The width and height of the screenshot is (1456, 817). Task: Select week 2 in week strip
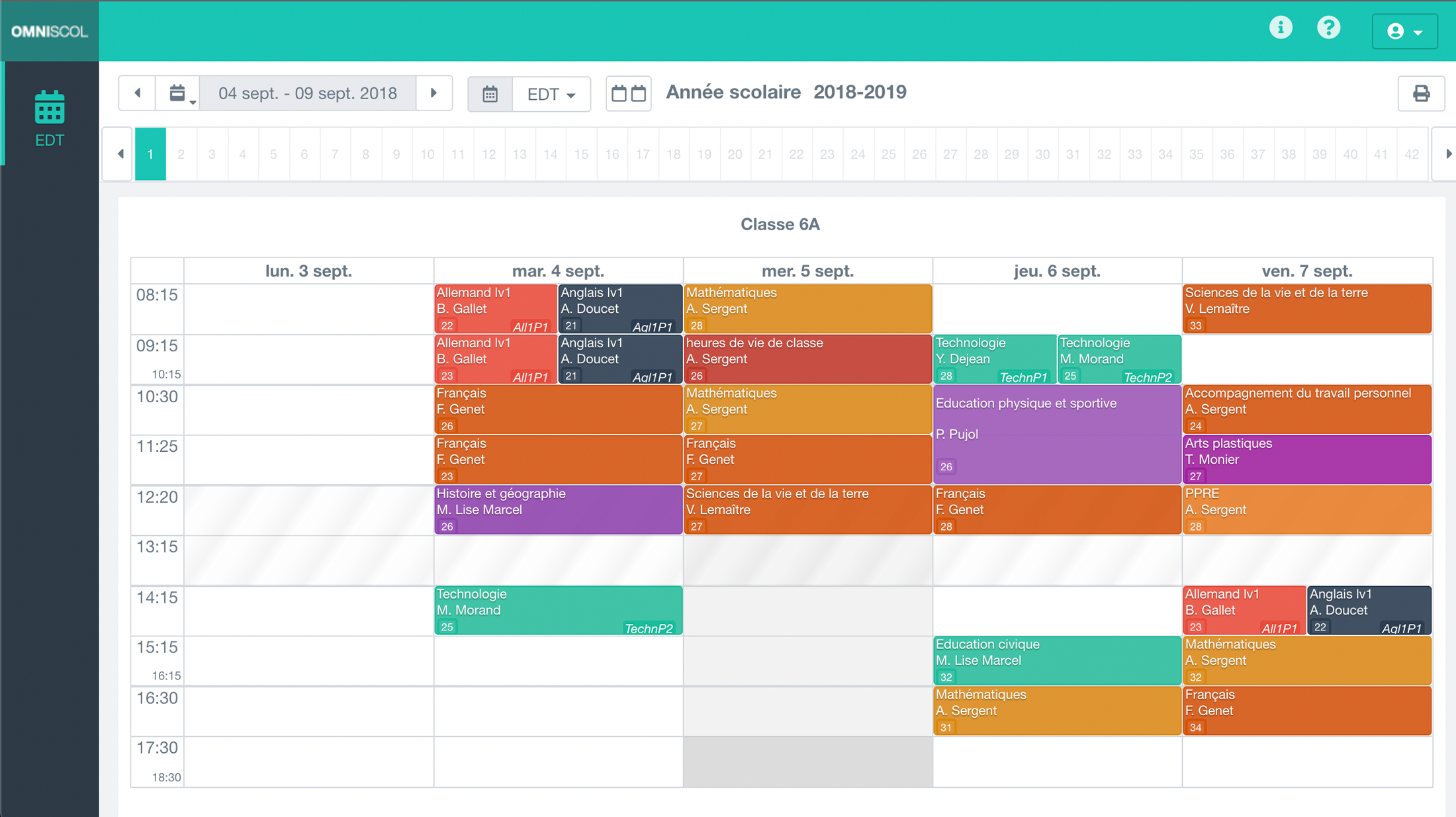pyautogui.click(x=181, y=154)
